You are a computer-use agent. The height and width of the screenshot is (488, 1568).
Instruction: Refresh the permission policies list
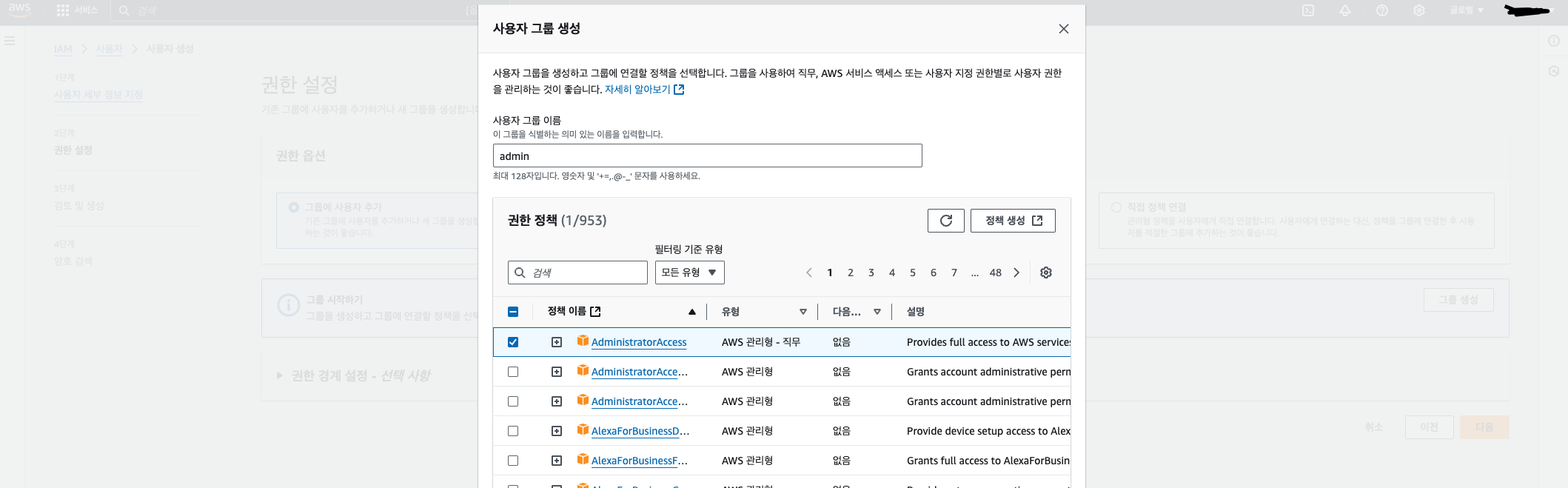(x=946, y=221)
